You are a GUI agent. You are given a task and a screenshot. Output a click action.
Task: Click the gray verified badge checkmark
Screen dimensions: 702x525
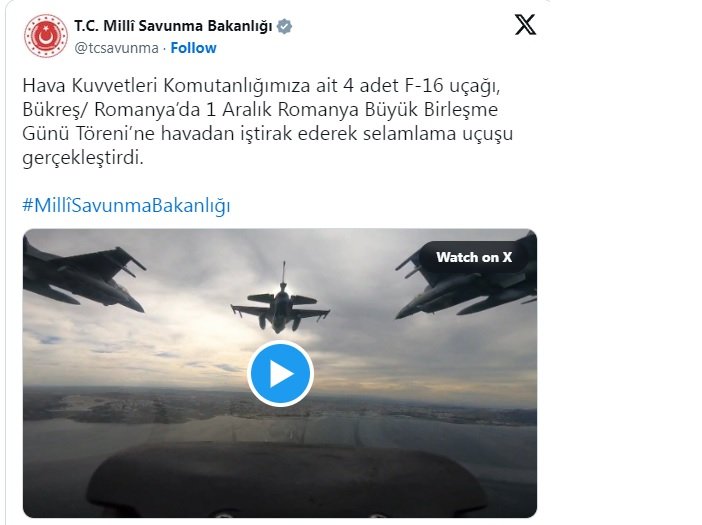pyautogui.click(x=284, y=26)
